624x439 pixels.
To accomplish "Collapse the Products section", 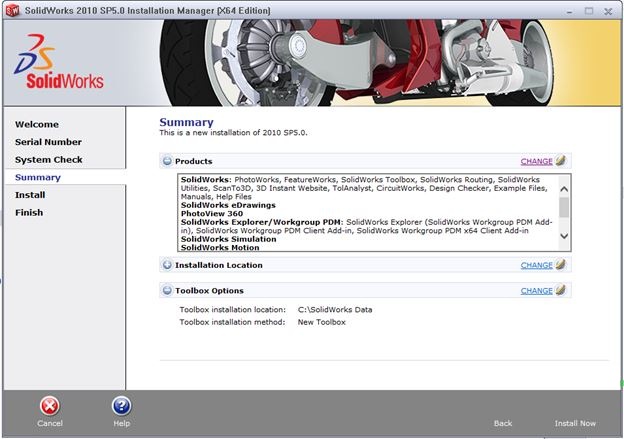I will click(167, 161).
